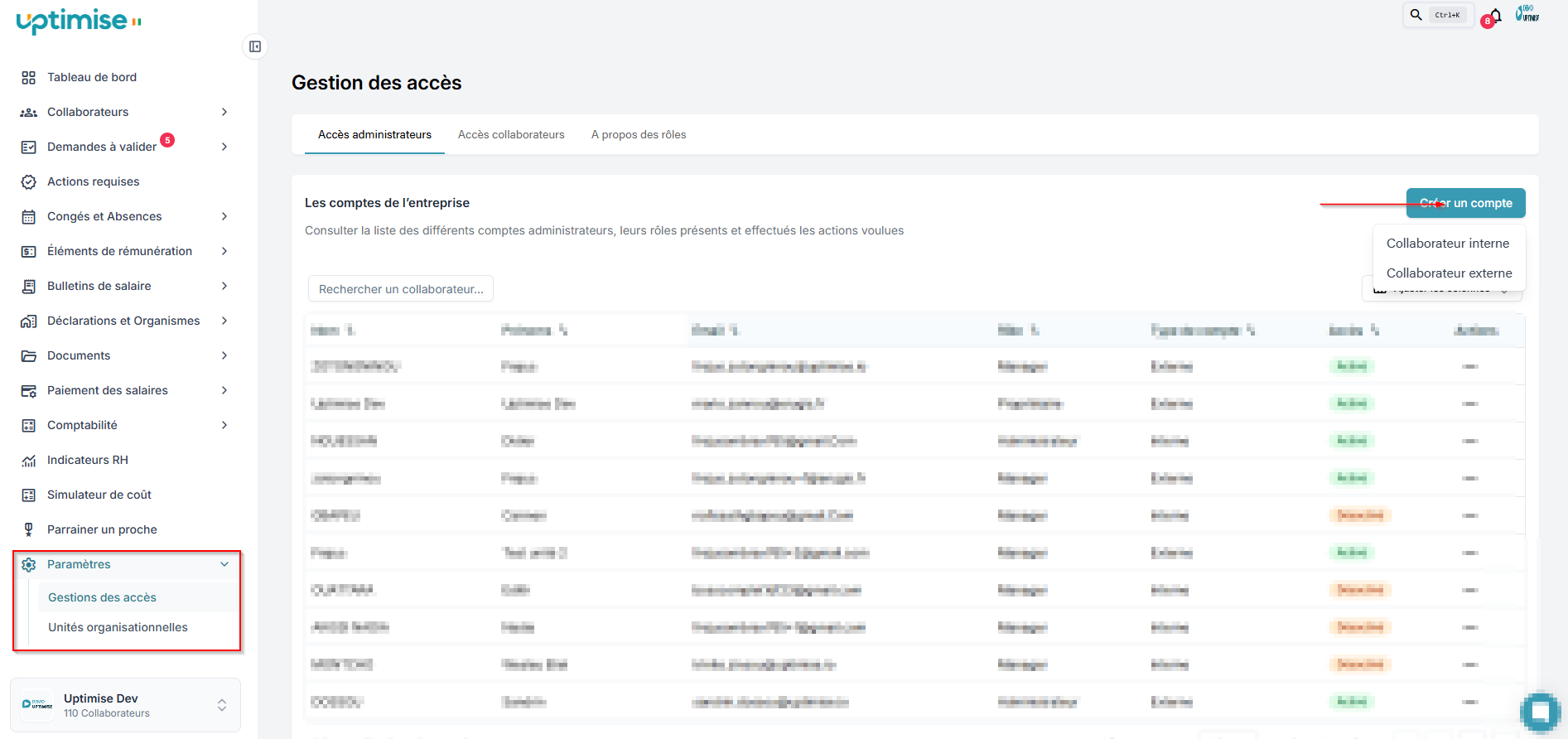The height and width of the screenshot is (739, 1568).
Task: Click the Créer un compte button
Action: click(x=1465, y=203)
